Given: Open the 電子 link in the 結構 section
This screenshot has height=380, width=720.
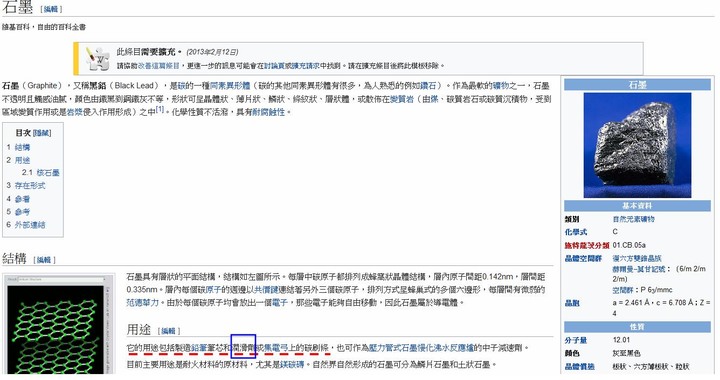Looking at the screenshot, I should [279, 302].
